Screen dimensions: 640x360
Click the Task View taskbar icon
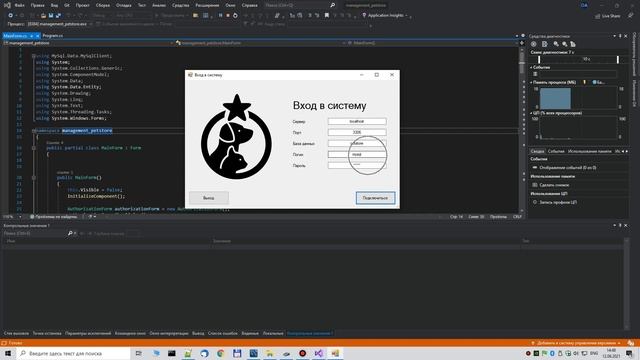(139, 353)
